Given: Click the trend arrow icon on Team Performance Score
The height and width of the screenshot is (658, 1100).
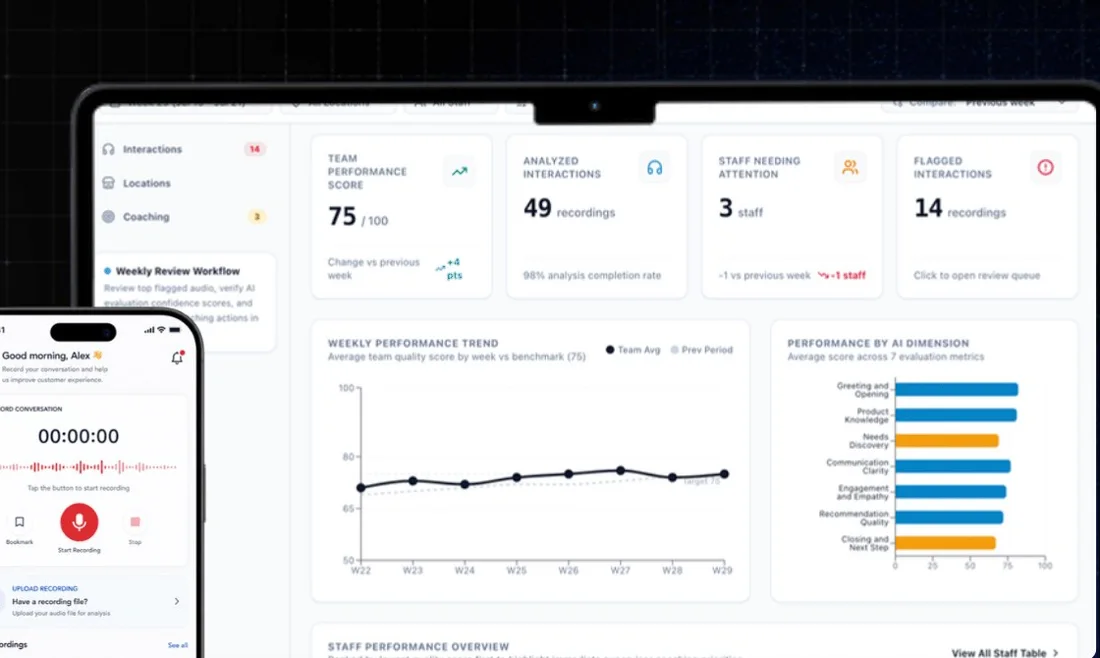Looking at the screenshot, I should point(460,171).
